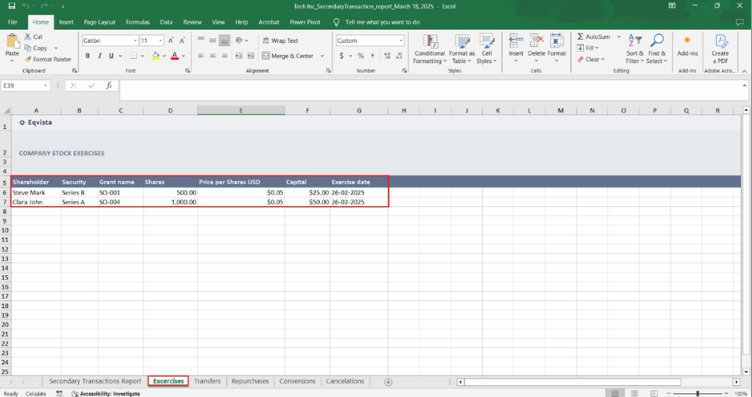Open the Transfers sheet tab
Screen dimensions: 752x397
pos(207,381)
